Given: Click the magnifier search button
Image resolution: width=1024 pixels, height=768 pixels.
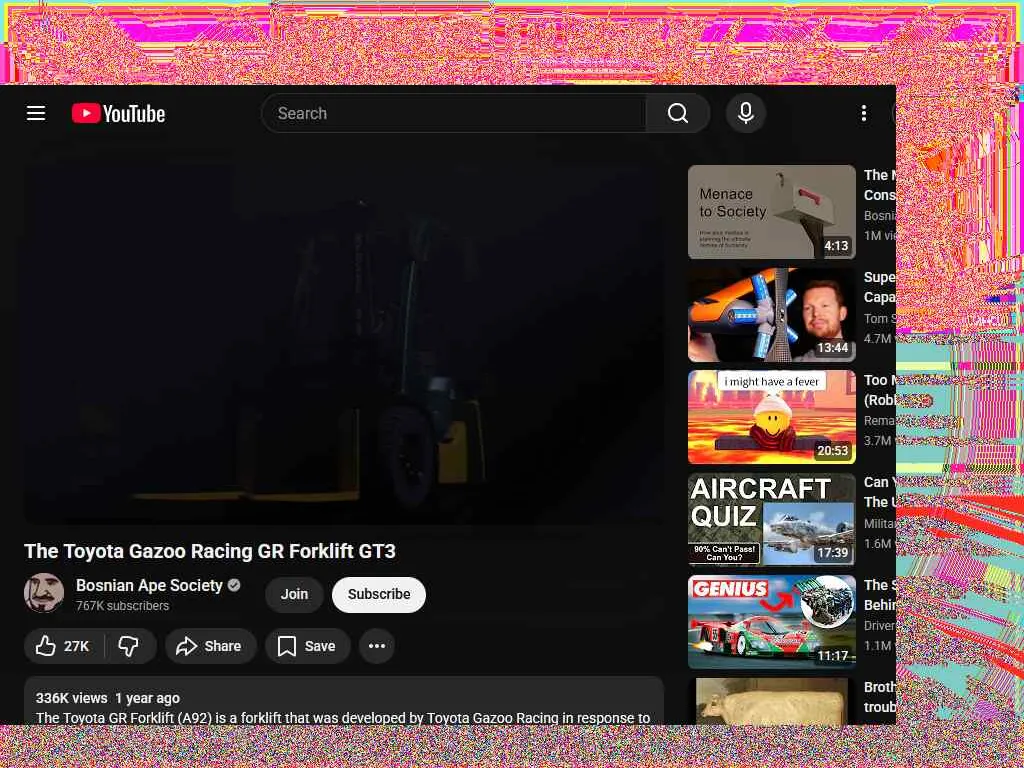Looking at the screenshot, I should click(678, 113).
